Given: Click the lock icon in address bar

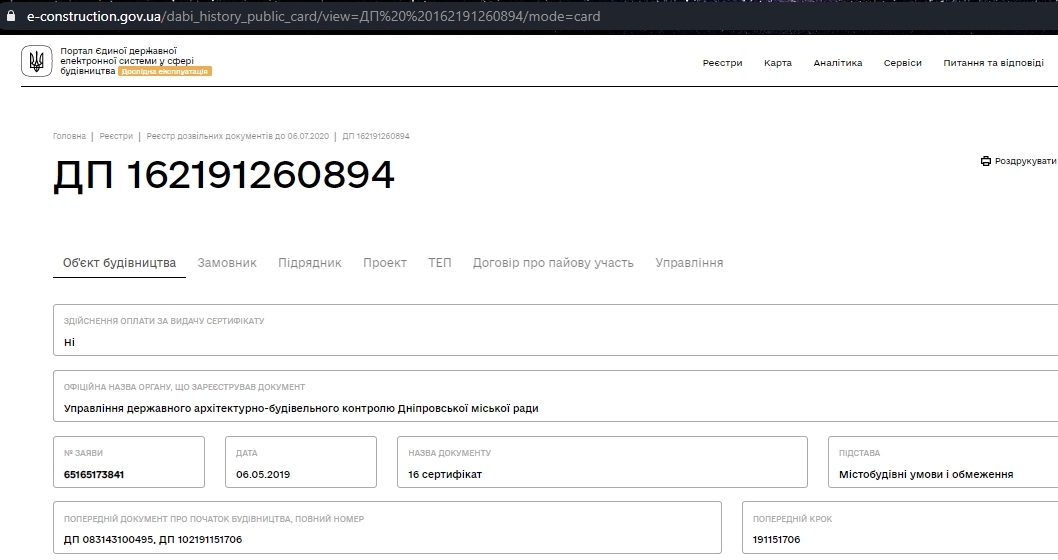Looking at the screenshot, I should coord(10,16).
